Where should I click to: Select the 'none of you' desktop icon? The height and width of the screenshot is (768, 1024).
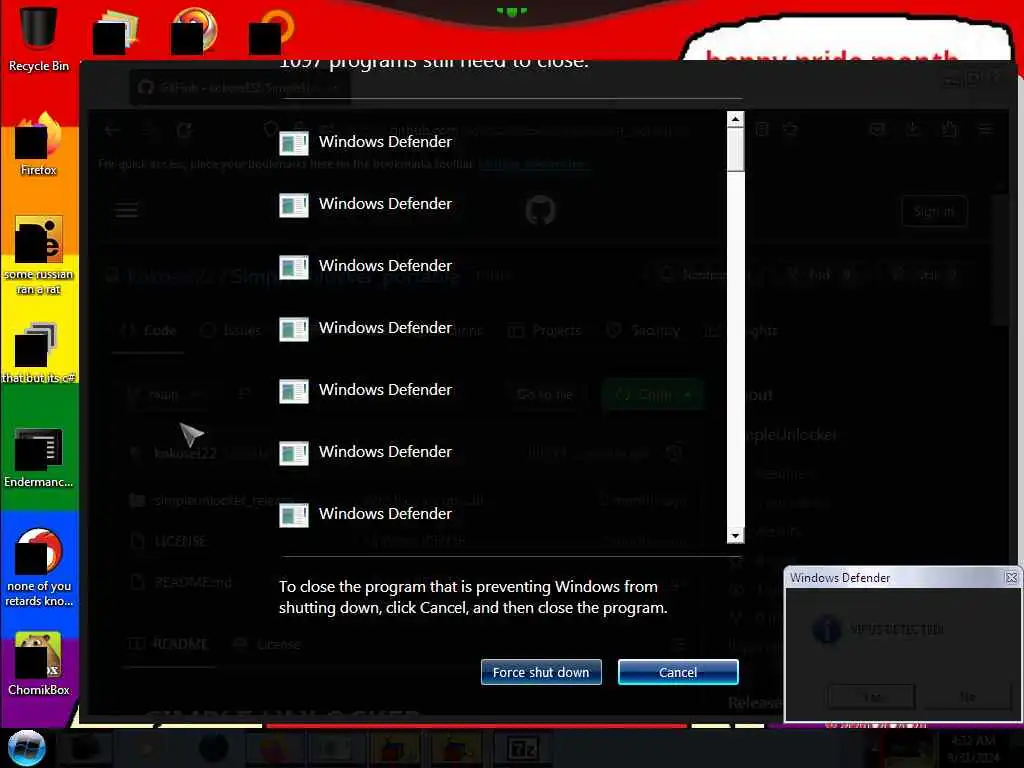[x=38, y=568]
